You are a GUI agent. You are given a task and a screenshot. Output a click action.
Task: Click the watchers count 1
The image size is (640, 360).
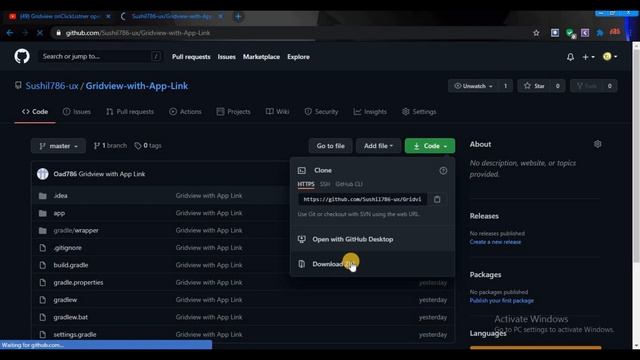pos(505,86)
